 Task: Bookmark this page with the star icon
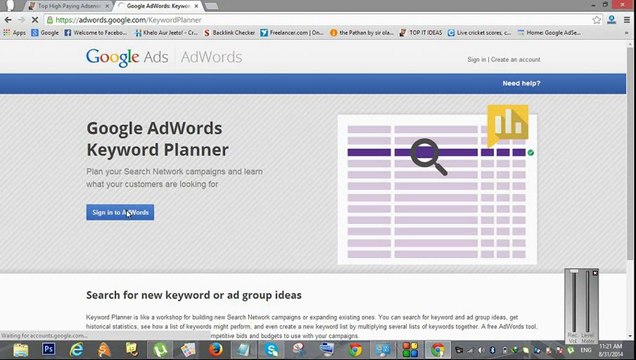(x=596, y=20)
